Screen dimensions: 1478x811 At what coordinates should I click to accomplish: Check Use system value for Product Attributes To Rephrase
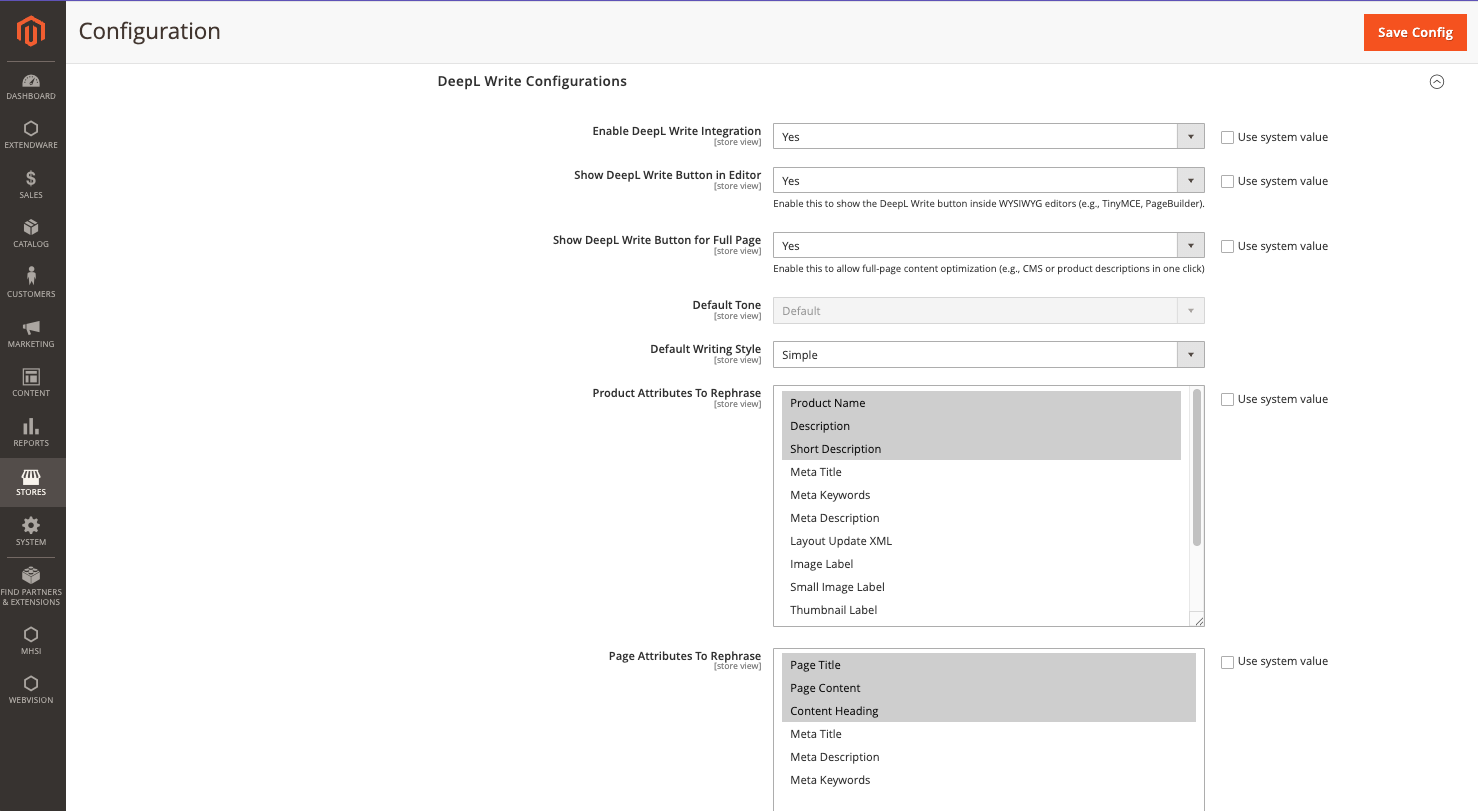coord(1227,399)
